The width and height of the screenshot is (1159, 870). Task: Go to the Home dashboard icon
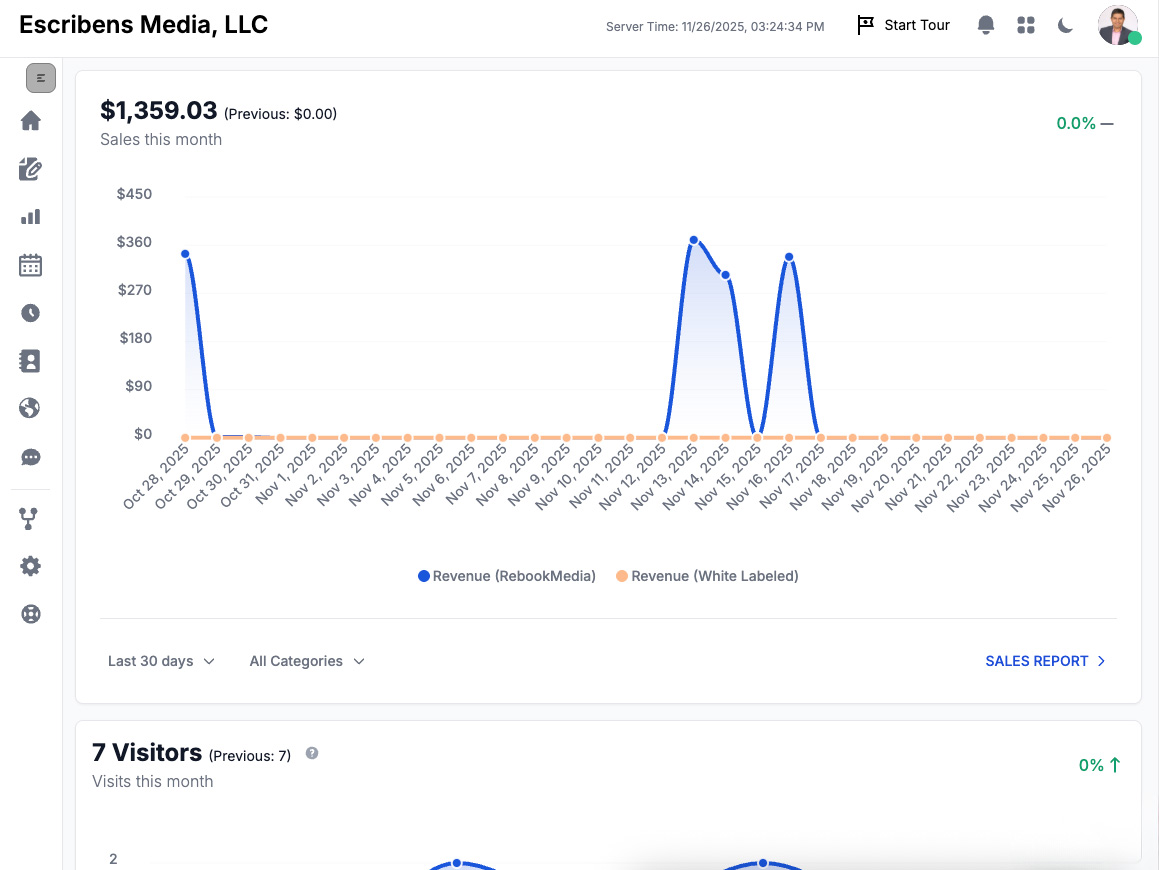[31, 121]
